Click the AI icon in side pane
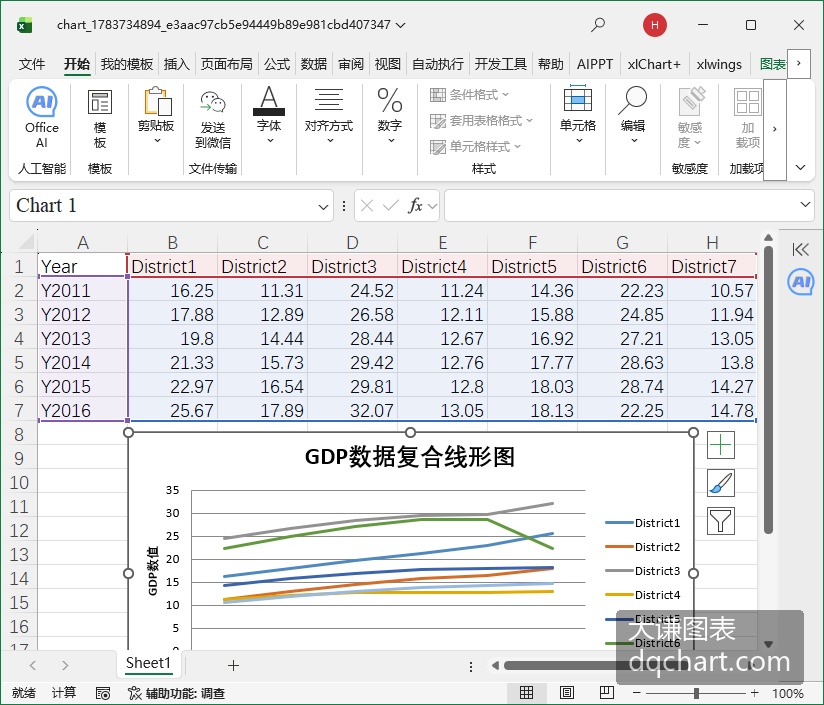The height and width of the screenshot is (705, 824). coord(800,282)
